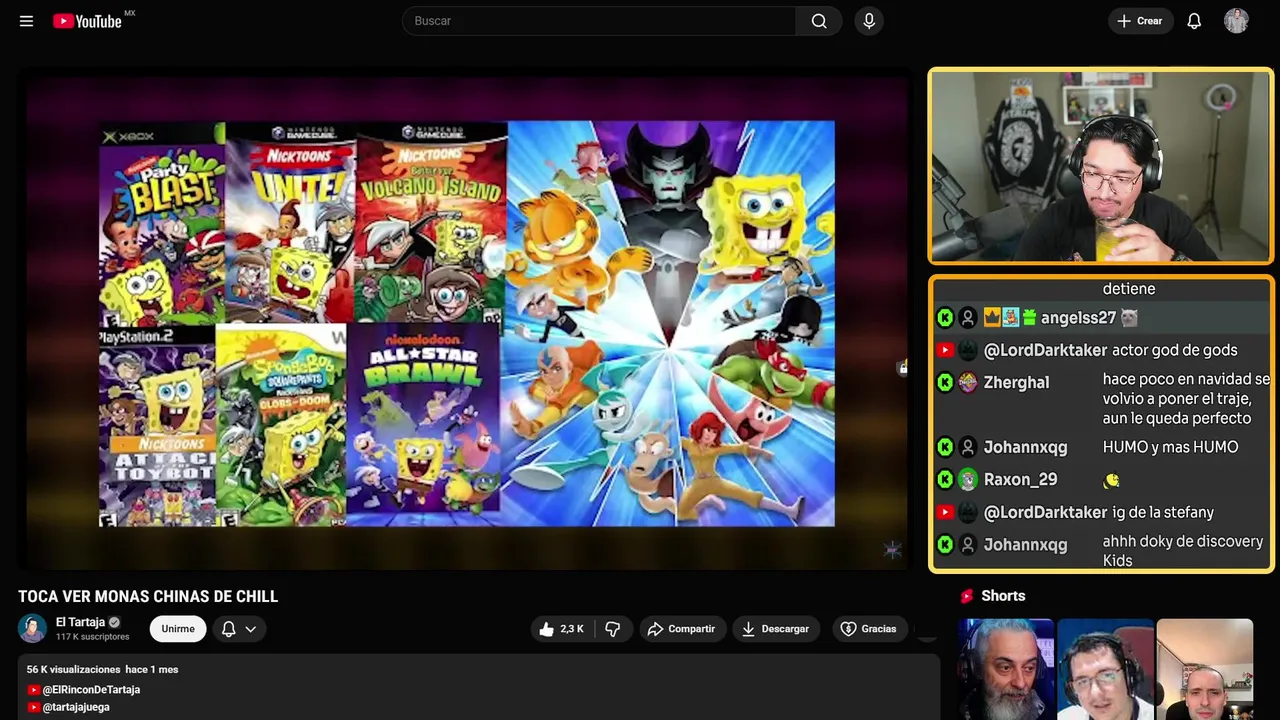Click 'ahhh doky de discovery Kids' message
Viewport: 1280px width, 720px height.
coord(1183,551)
